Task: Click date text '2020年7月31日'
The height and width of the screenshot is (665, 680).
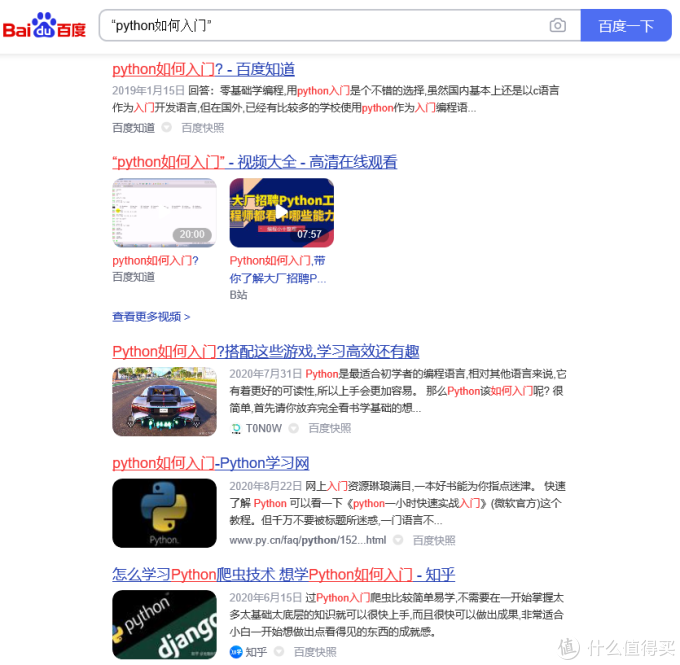Action: point(265,374)
